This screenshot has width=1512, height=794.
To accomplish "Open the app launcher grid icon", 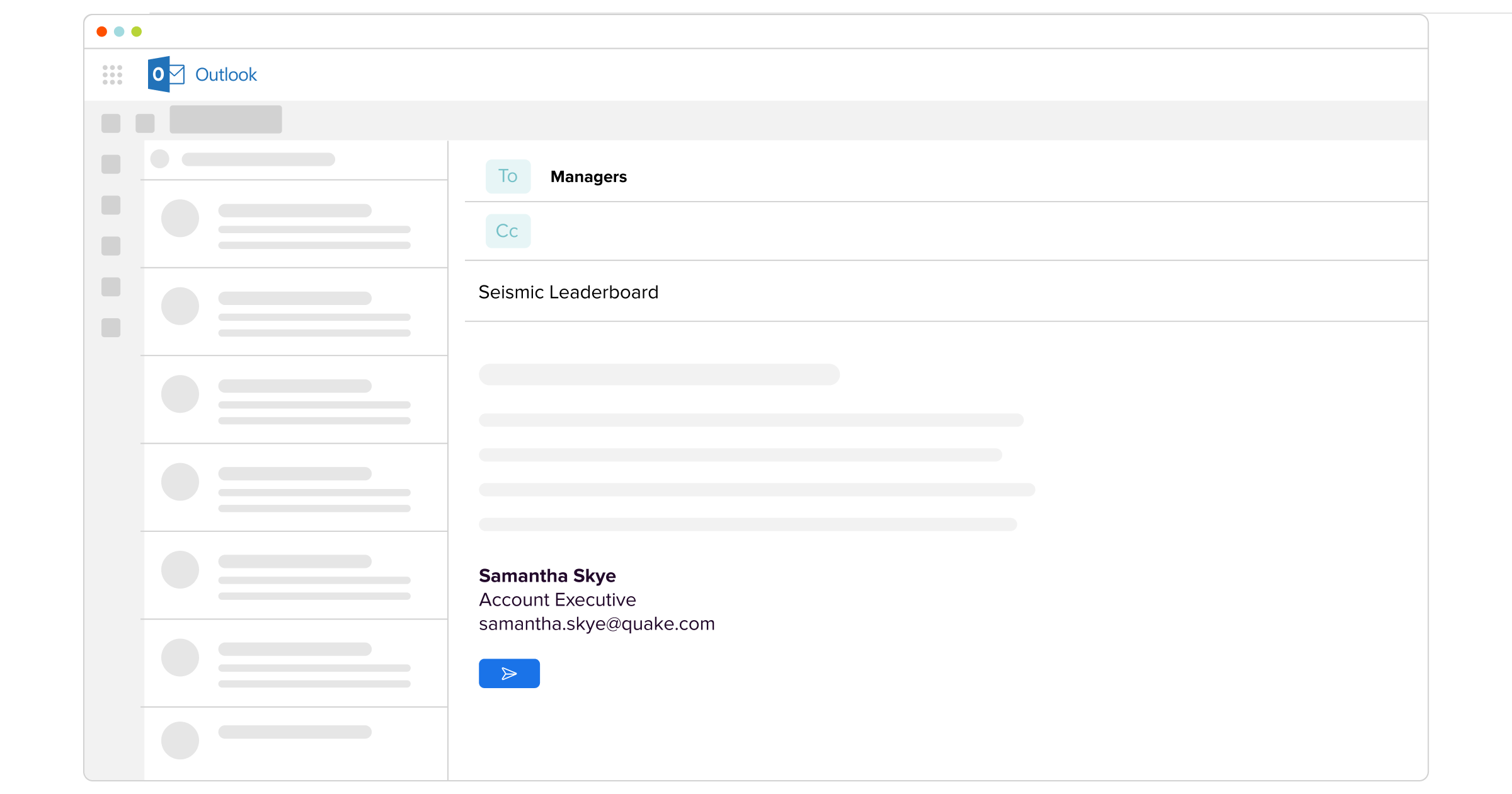I will [x=112, y=74].
